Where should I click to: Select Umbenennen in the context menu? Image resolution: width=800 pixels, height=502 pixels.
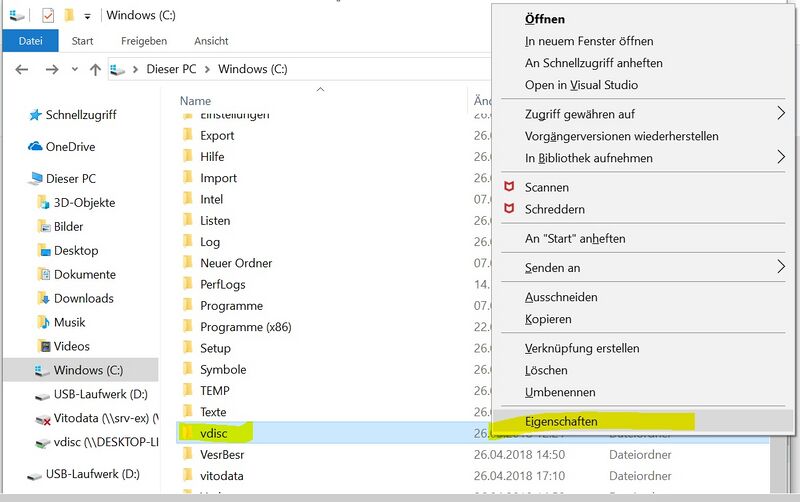click(x=560, y=392)
